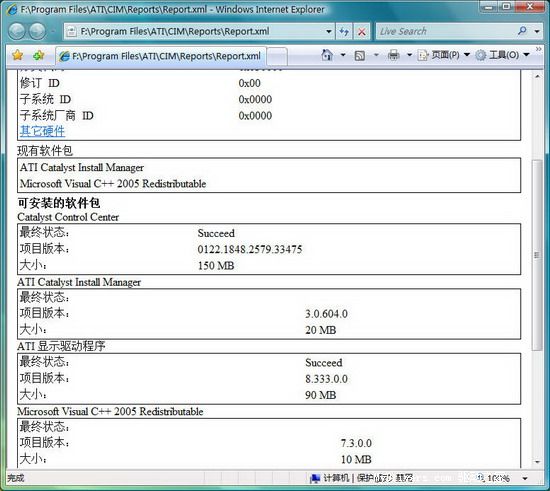Click the Back navigation arrow button
550x491 pixels.
[x=16, y=31]
